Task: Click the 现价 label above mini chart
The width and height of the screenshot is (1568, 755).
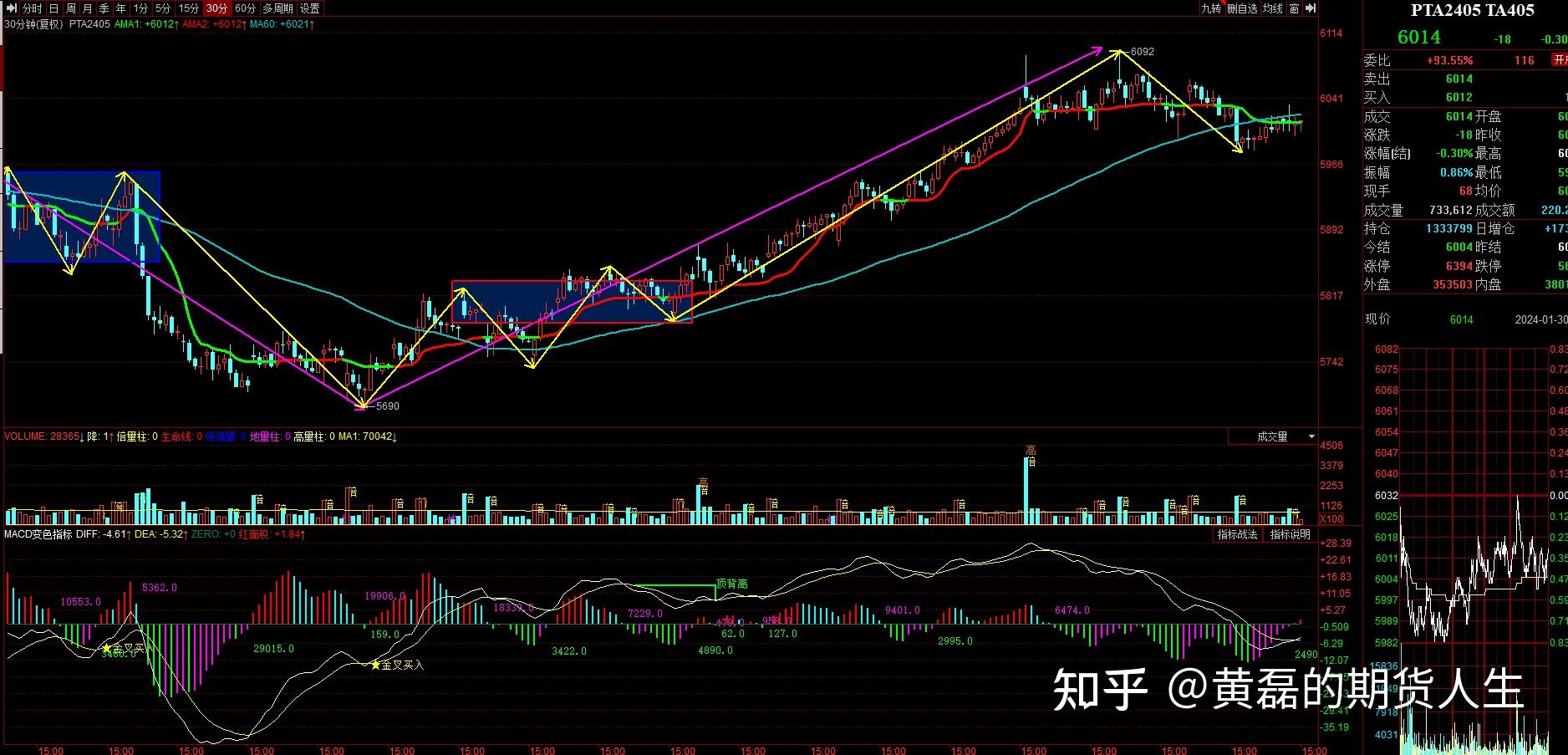Action: click(x=1378, y=319)
